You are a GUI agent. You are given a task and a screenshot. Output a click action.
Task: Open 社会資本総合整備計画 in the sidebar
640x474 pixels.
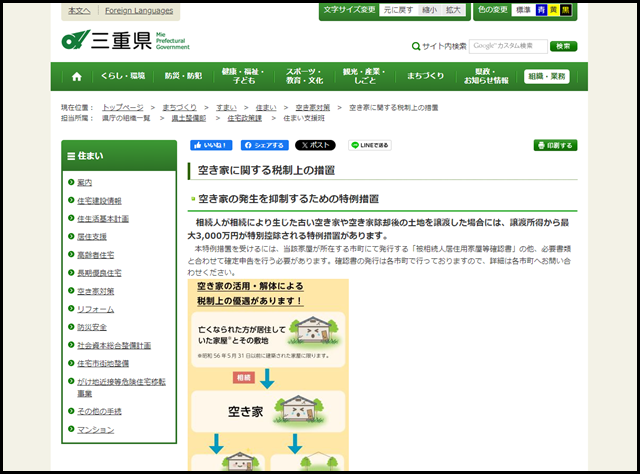tap(114, 345)
